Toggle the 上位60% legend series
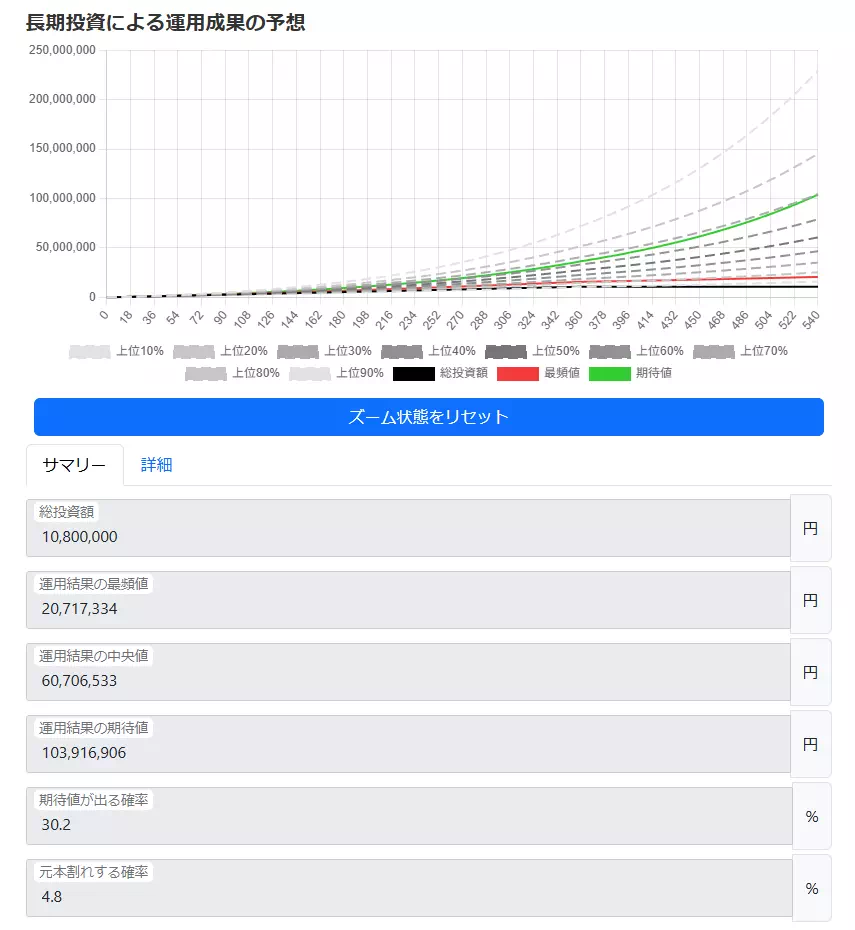This screenshot has width=855, height=930. 637,351
